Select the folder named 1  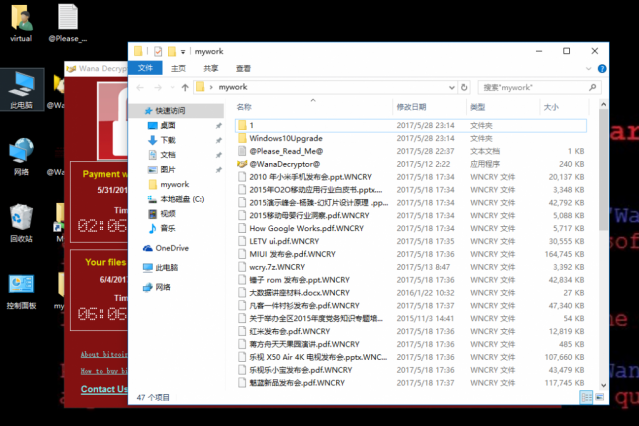coord(411,125)
